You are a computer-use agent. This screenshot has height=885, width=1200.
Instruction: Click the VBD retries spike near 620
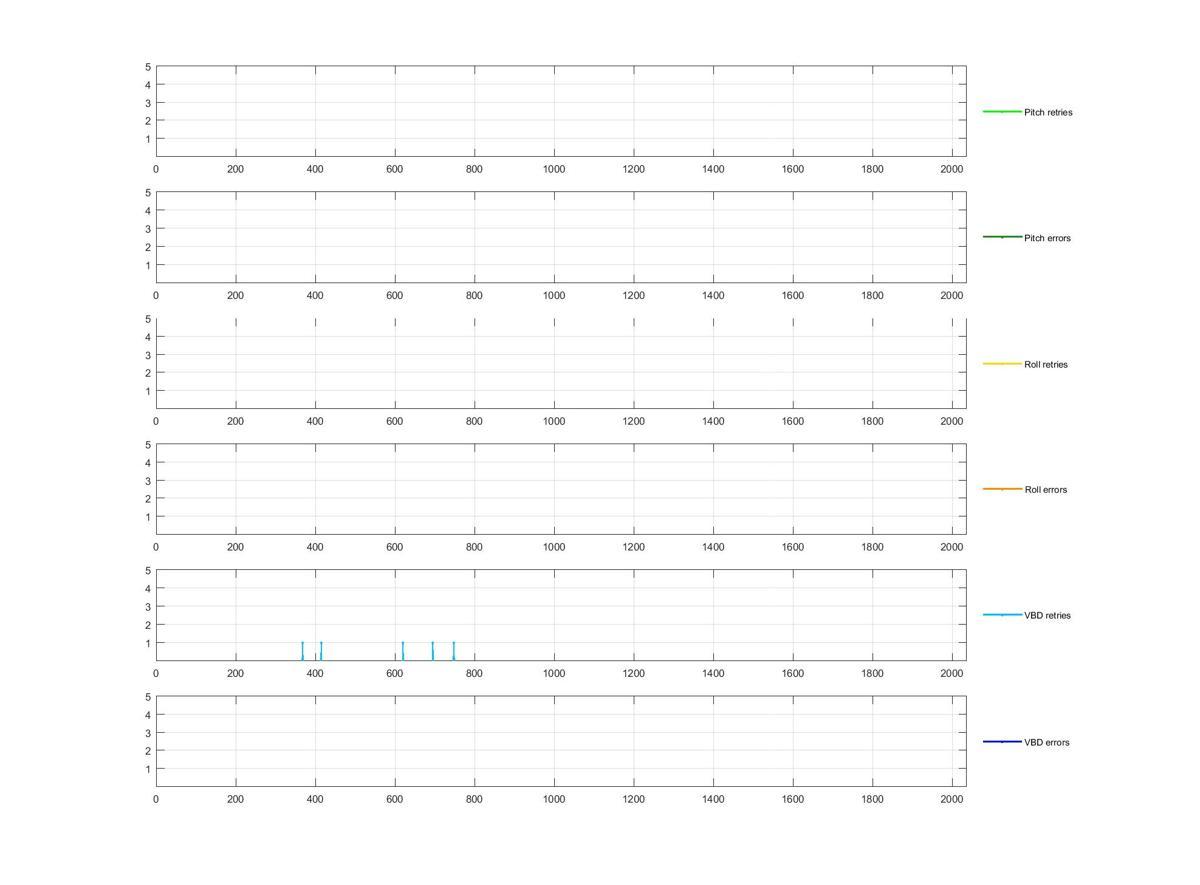point(403,651)
